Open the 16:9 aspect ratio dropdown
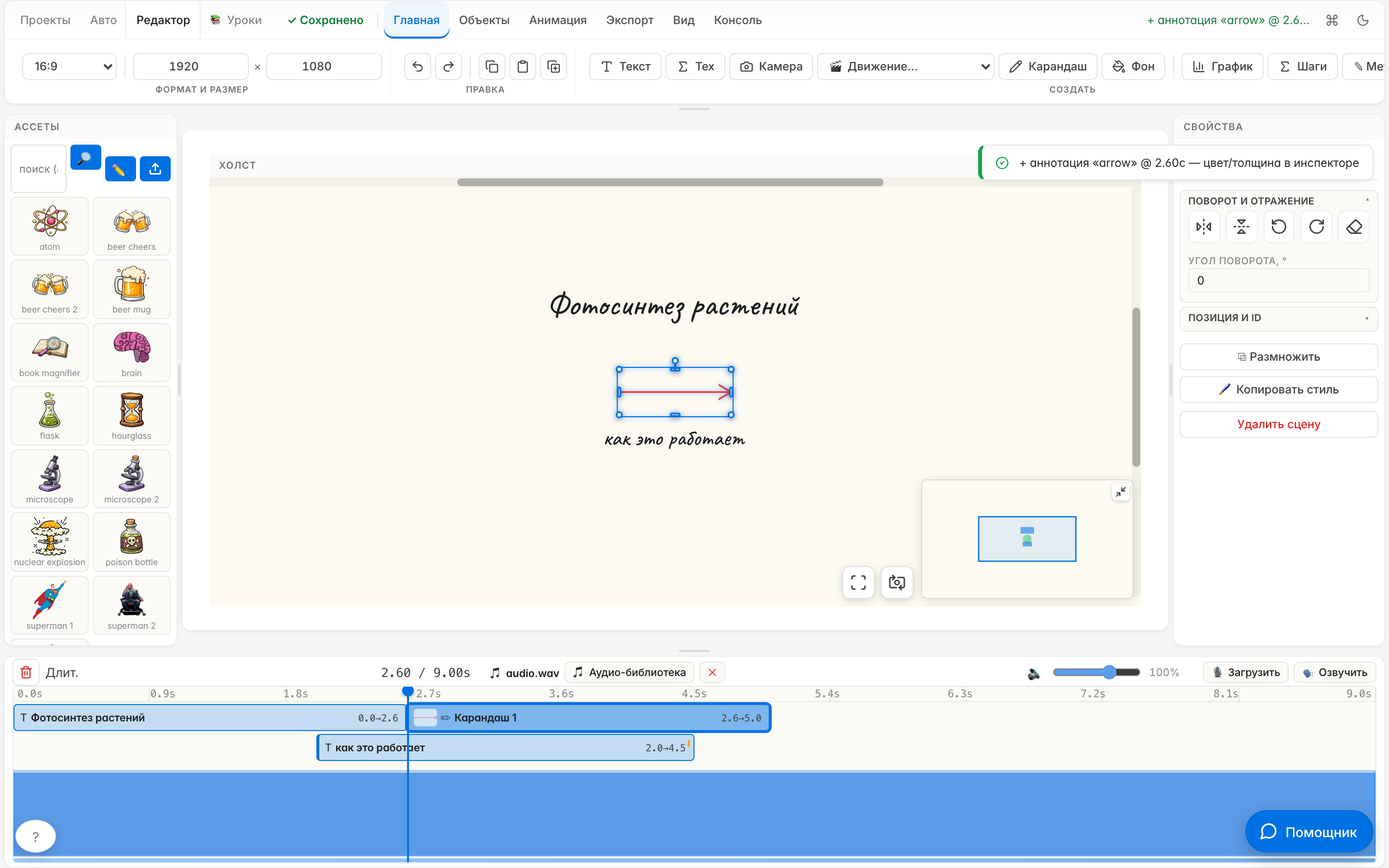 click(x=69, y=67)
